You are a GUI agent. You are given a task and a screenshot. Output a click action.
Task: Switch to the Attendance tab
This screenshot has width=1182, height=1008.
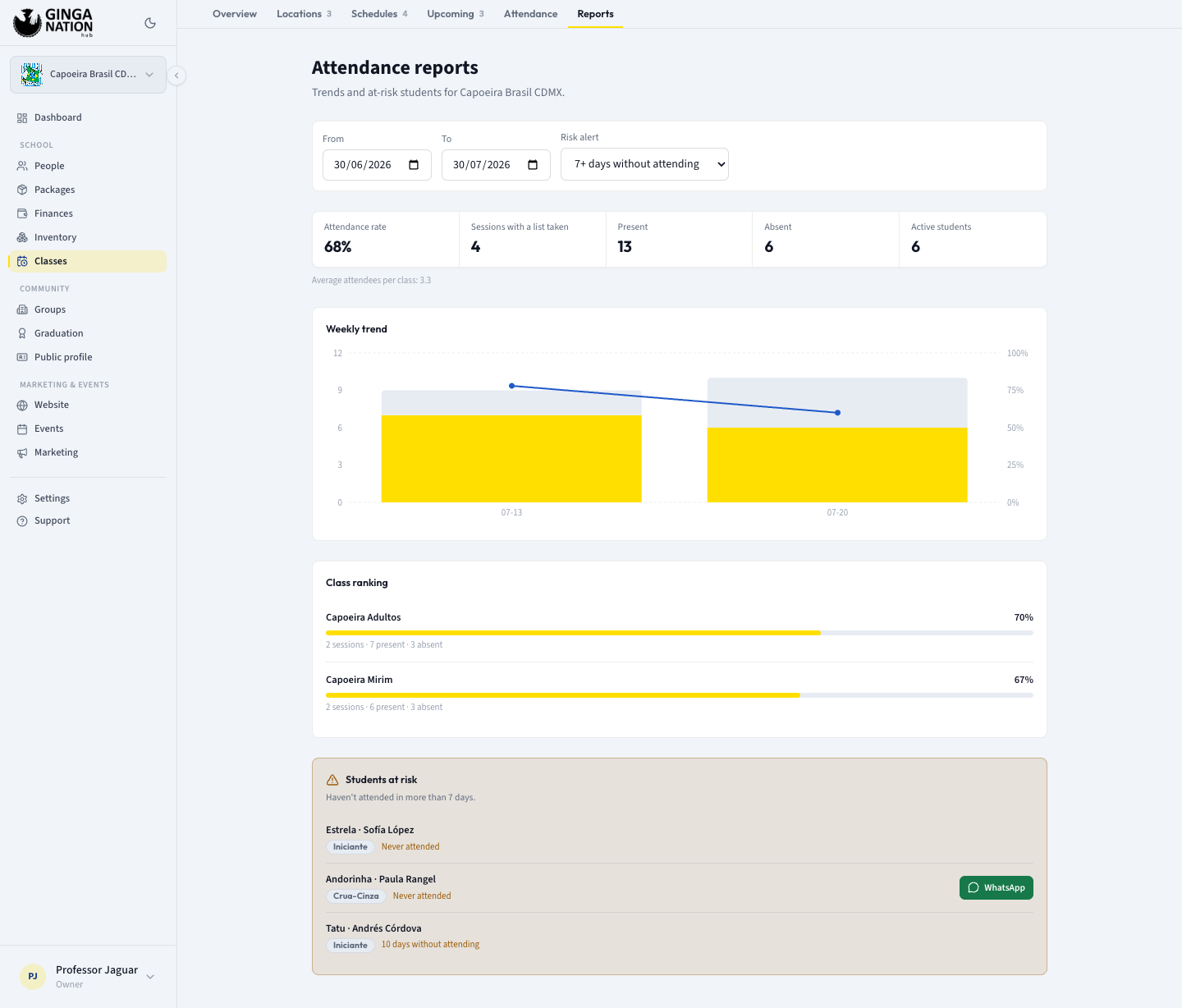[x=530, y=14]
